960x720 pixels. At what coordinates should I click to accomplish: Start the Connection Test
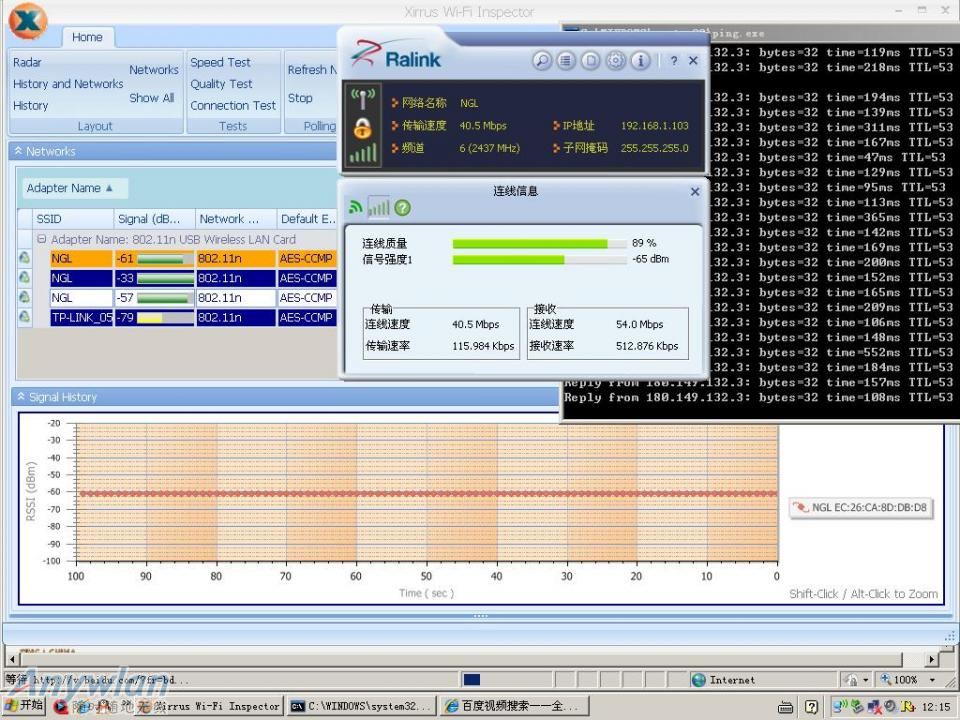pos(233,106)
